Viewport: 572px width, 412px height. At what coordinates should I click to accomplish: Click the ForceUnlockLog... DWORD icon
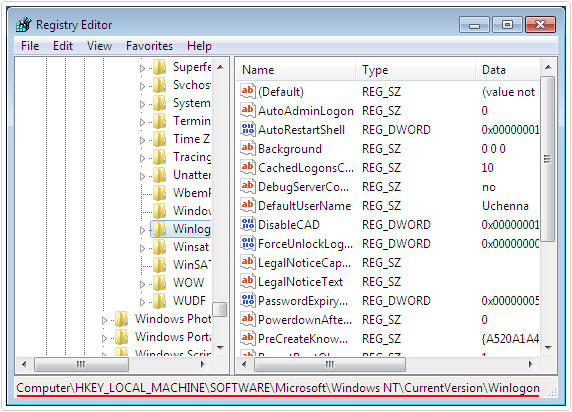tap(247, 243)
